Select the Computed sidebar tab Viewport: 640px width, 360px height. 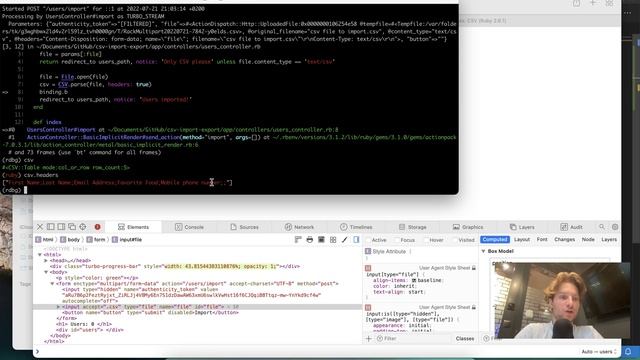click(x=495, y=240)
